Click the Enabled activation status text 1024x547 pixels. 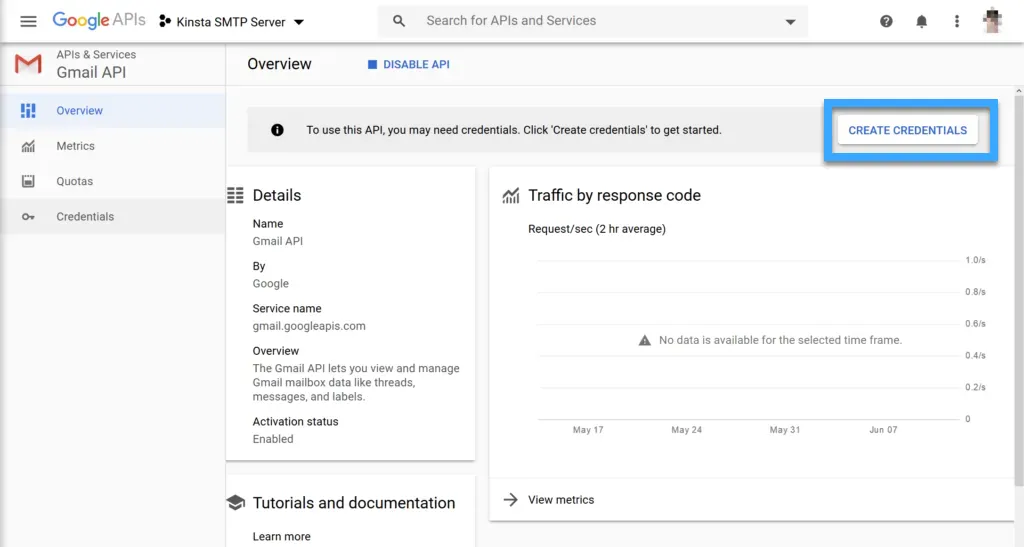(273, 439)
